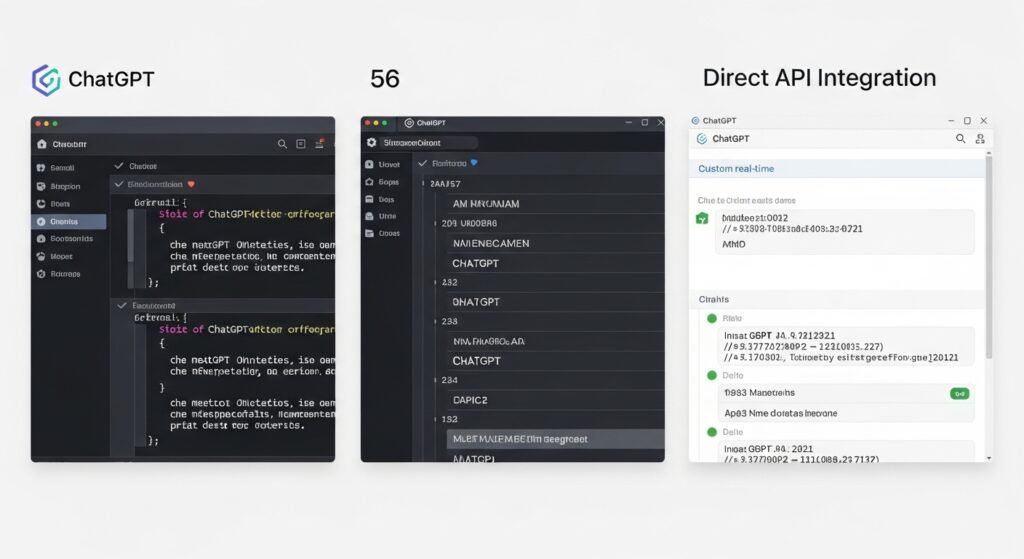
Task: Select the 0HATGPT row under 232
Action: tap(555, 302)
